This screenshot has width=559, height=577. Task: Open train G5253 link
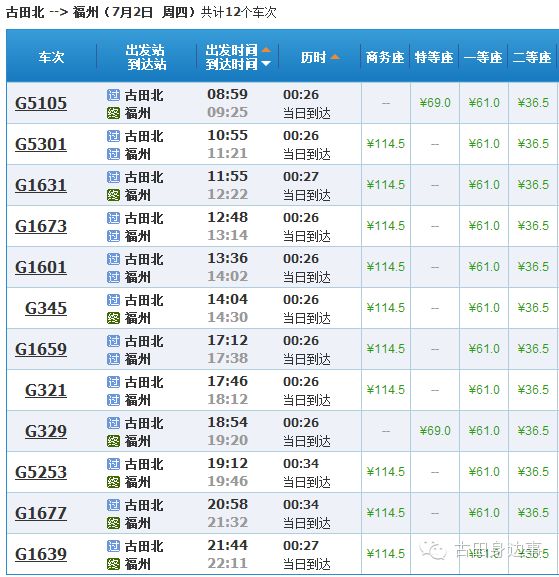pyautogui.click(x=41, y=472)
